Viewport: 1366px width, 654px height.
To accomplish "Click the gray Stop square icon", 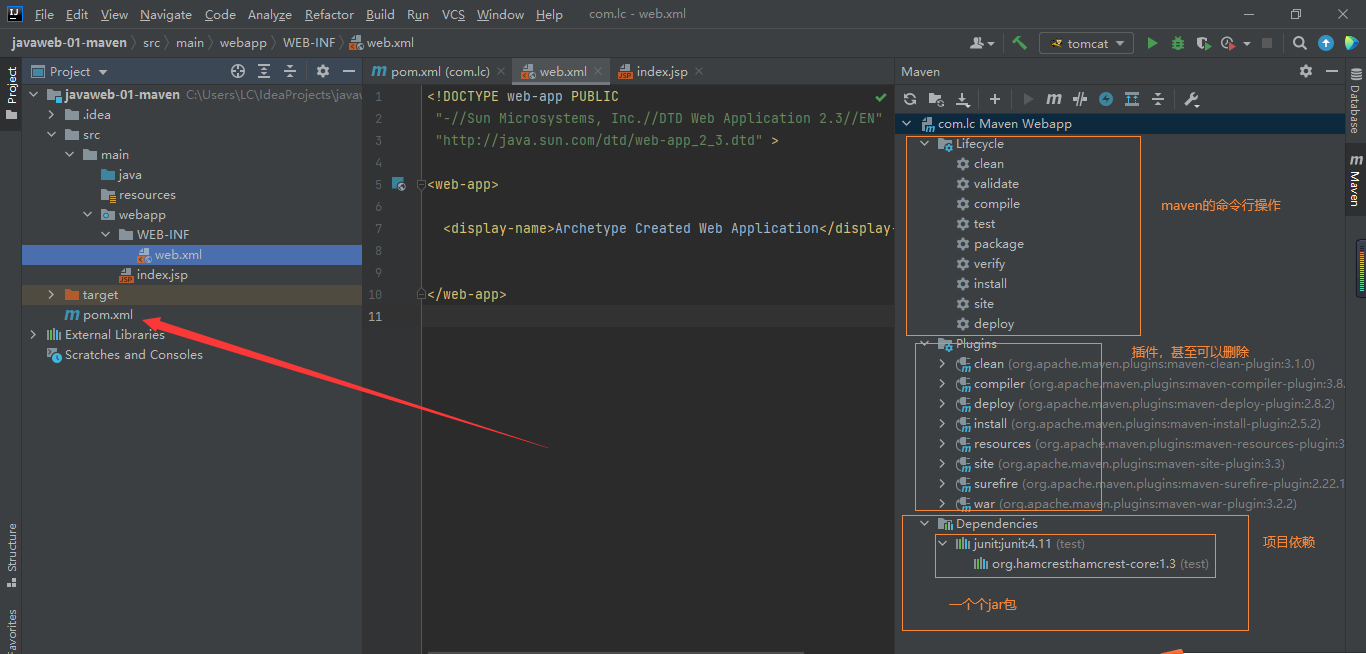I will click(x=1266, y=43).
